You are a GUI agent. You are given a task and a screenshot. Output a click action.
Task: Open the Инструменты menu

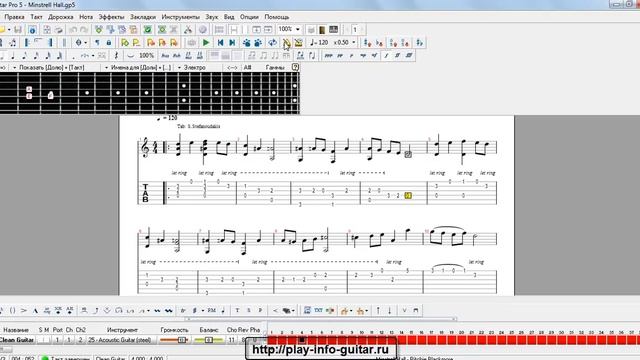180,17
